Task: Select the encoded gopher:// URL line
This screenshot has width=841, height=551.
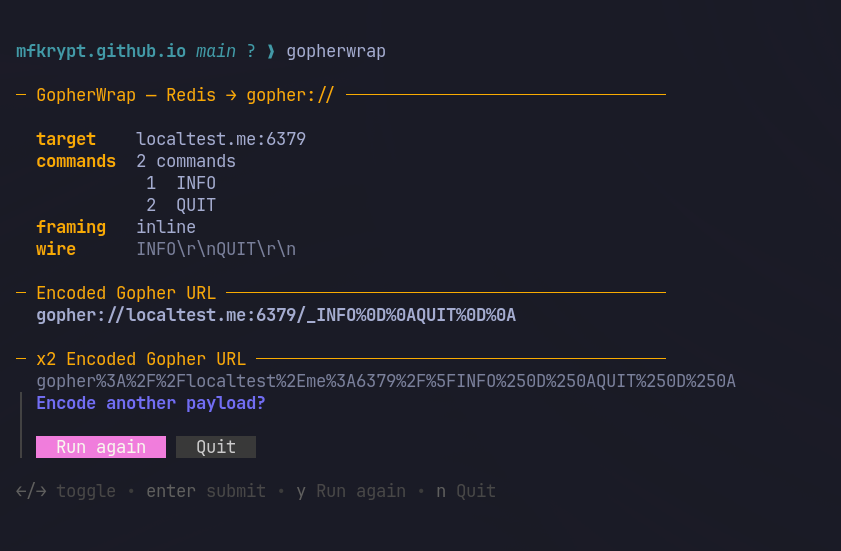Action: pos(276,315)
